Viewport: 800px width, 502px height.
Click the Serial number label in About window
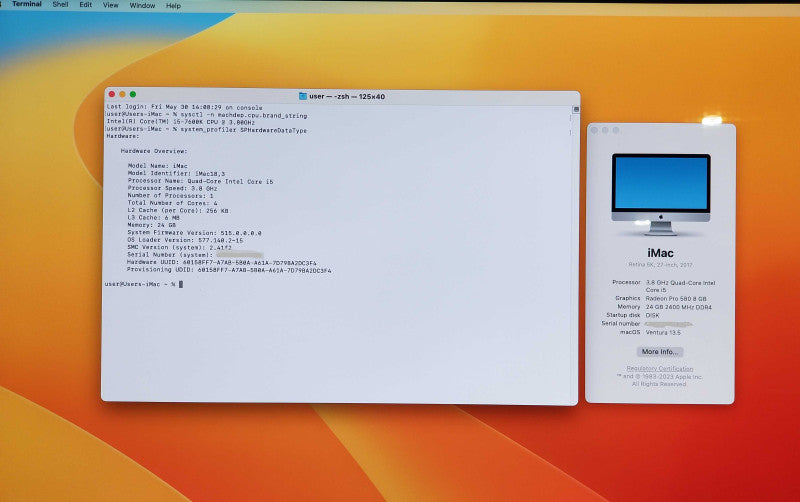[620, 324]
